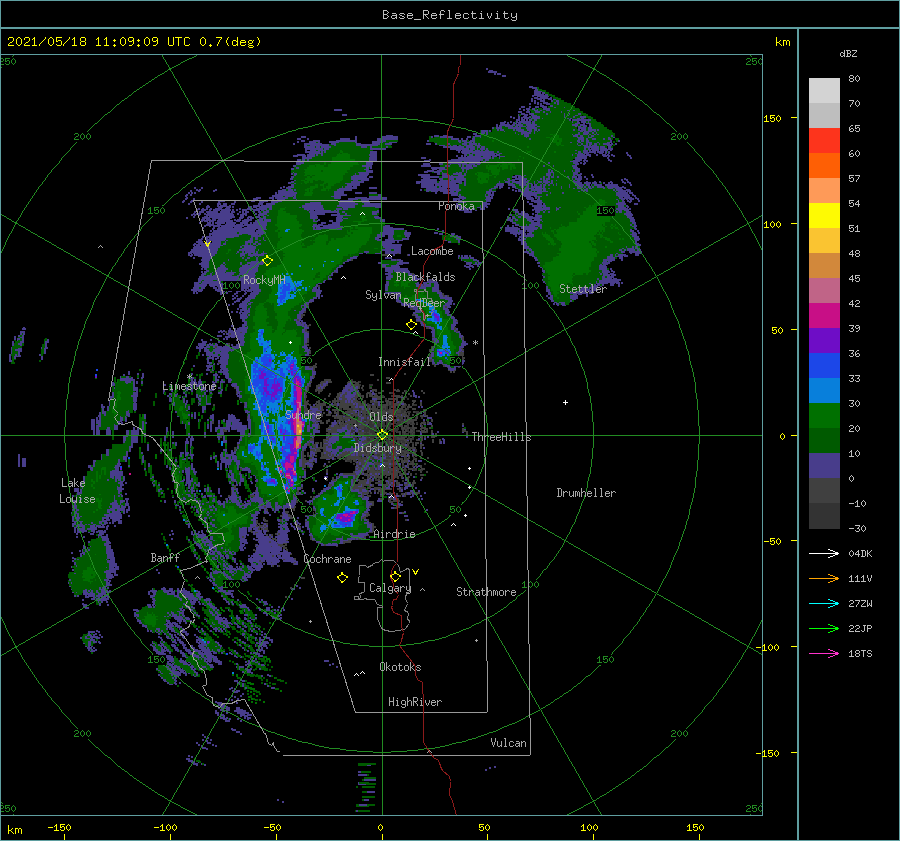The height and width of the screenshot is (841, 900).
Task: Click the Airdrie label
Action: pos(394,534)
